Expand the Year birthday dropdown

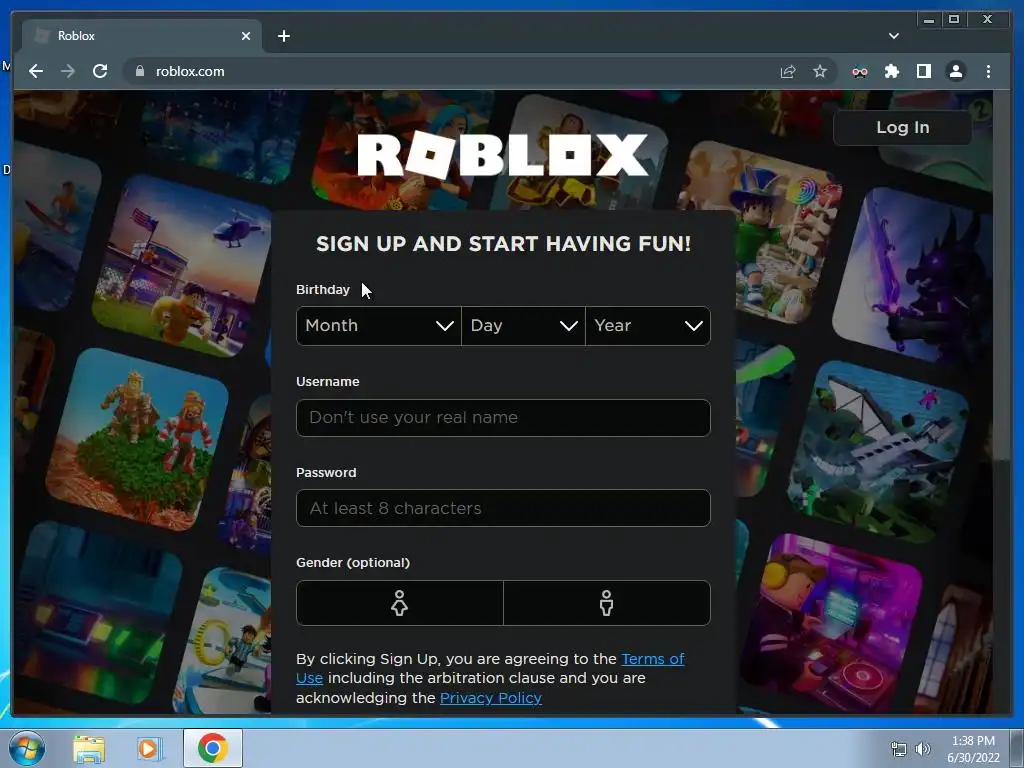coord(648,326)
